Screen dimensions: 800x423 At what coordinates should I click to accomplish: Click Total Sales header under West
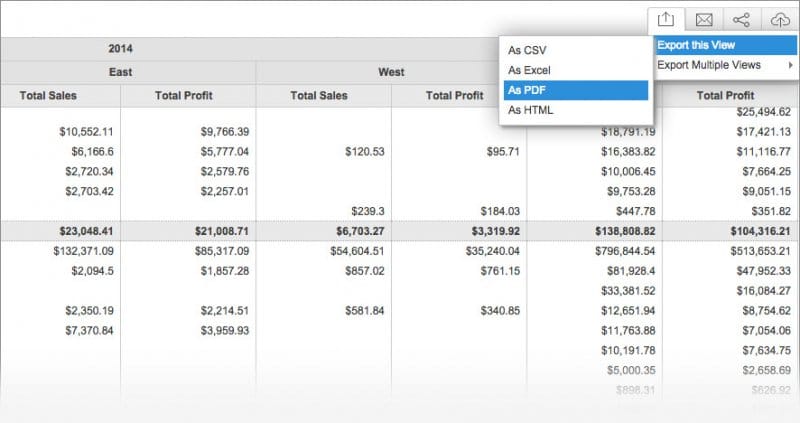click(318, 96)
